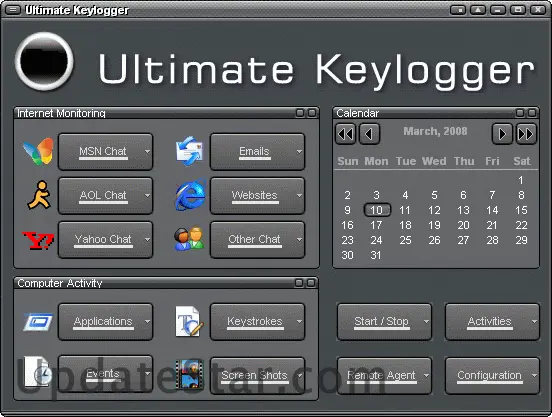Toggle Internet Monitoring panel right square button
This screenshot has height=417, width=552.
tap(312, 113)
